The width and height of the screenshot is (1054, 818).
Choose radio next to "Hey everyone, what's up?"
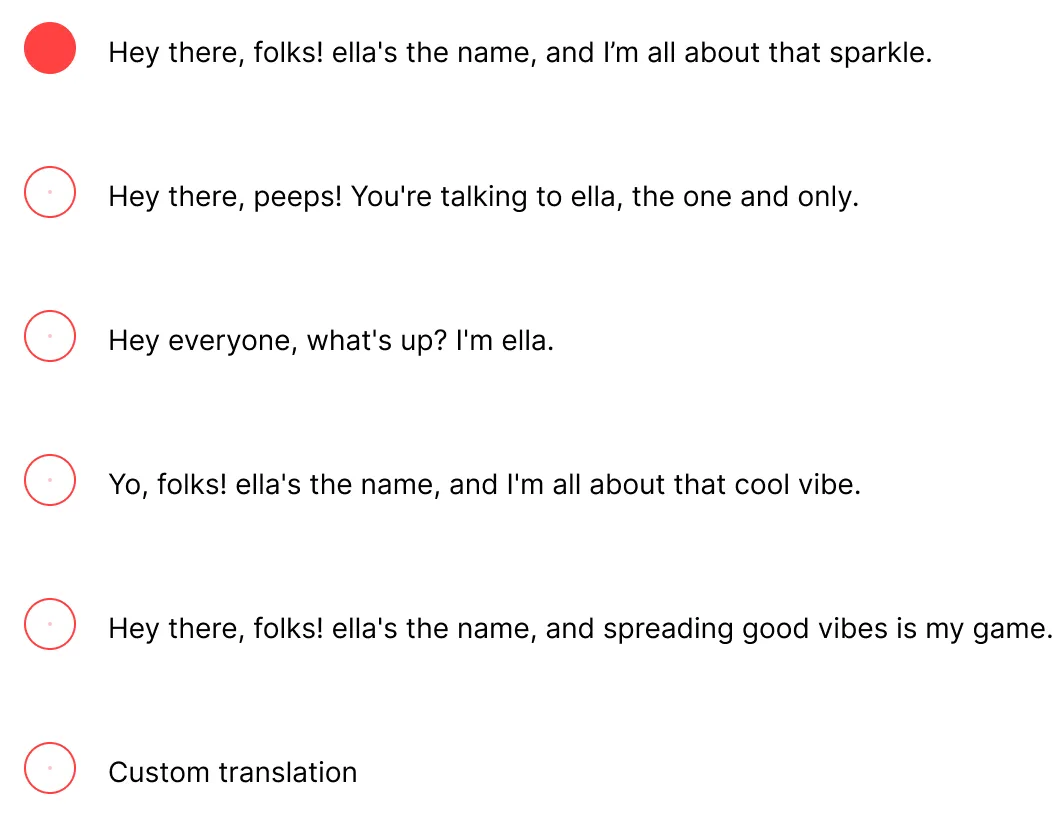[50, 336]
